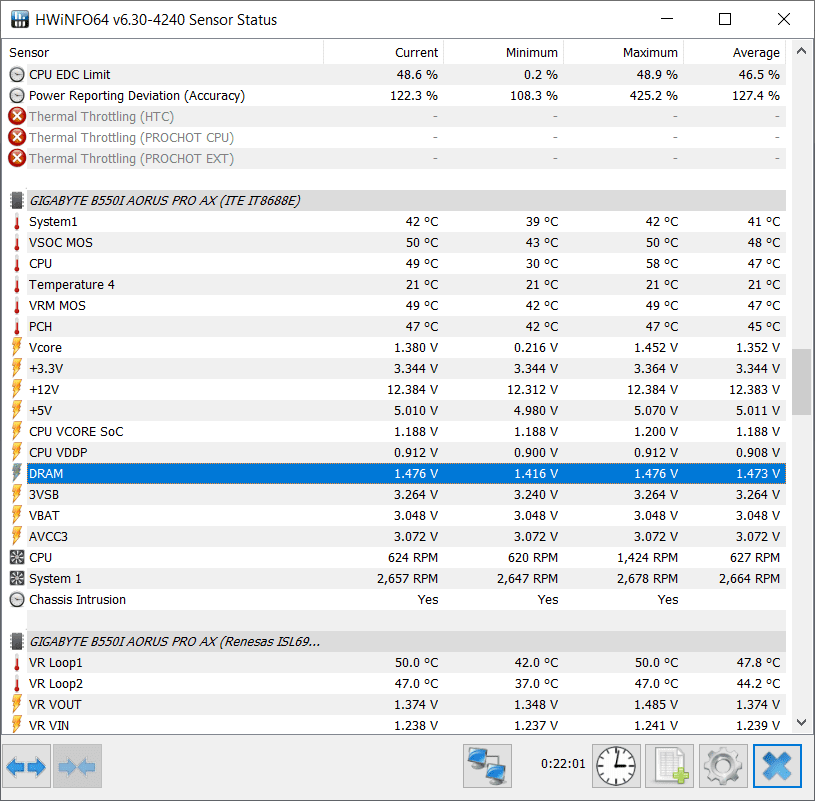Click the Average column header
This screenshot has width=815, height=801.
tap(735, 52)
